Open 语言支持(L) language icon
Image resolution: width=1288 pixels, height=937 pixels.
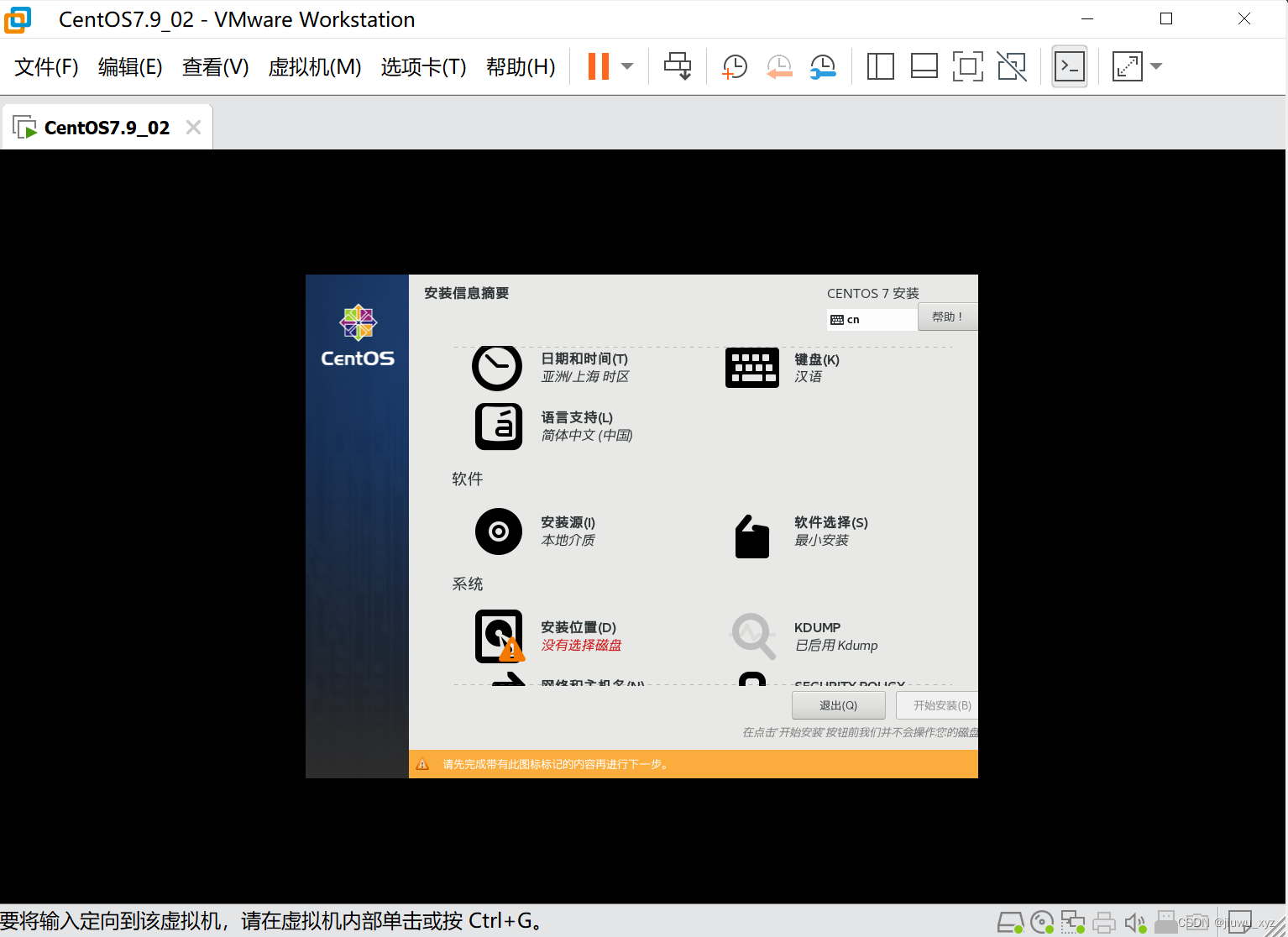click(x=499, y=427)
